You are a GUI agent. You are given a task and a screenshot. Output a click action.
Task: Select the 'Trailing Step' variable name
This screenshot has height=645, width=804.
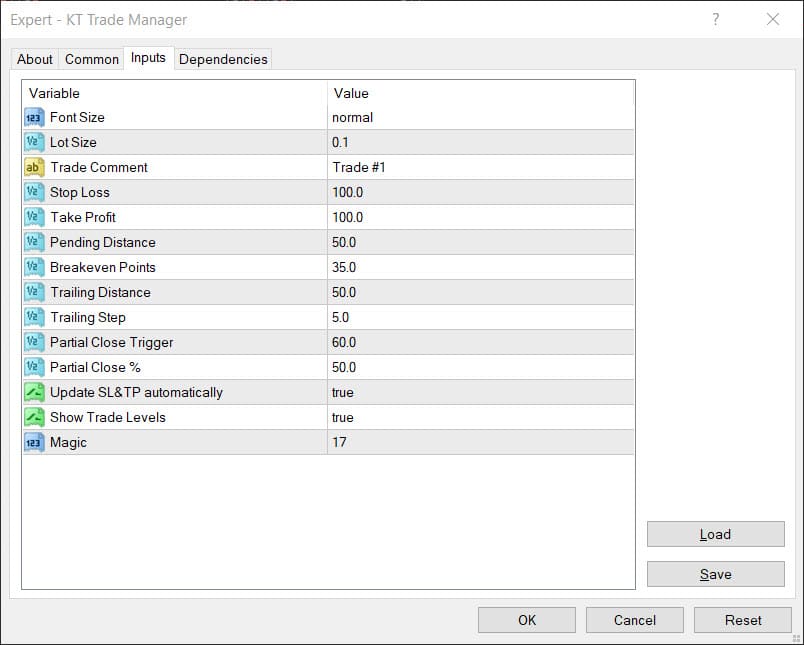(88, 317)
